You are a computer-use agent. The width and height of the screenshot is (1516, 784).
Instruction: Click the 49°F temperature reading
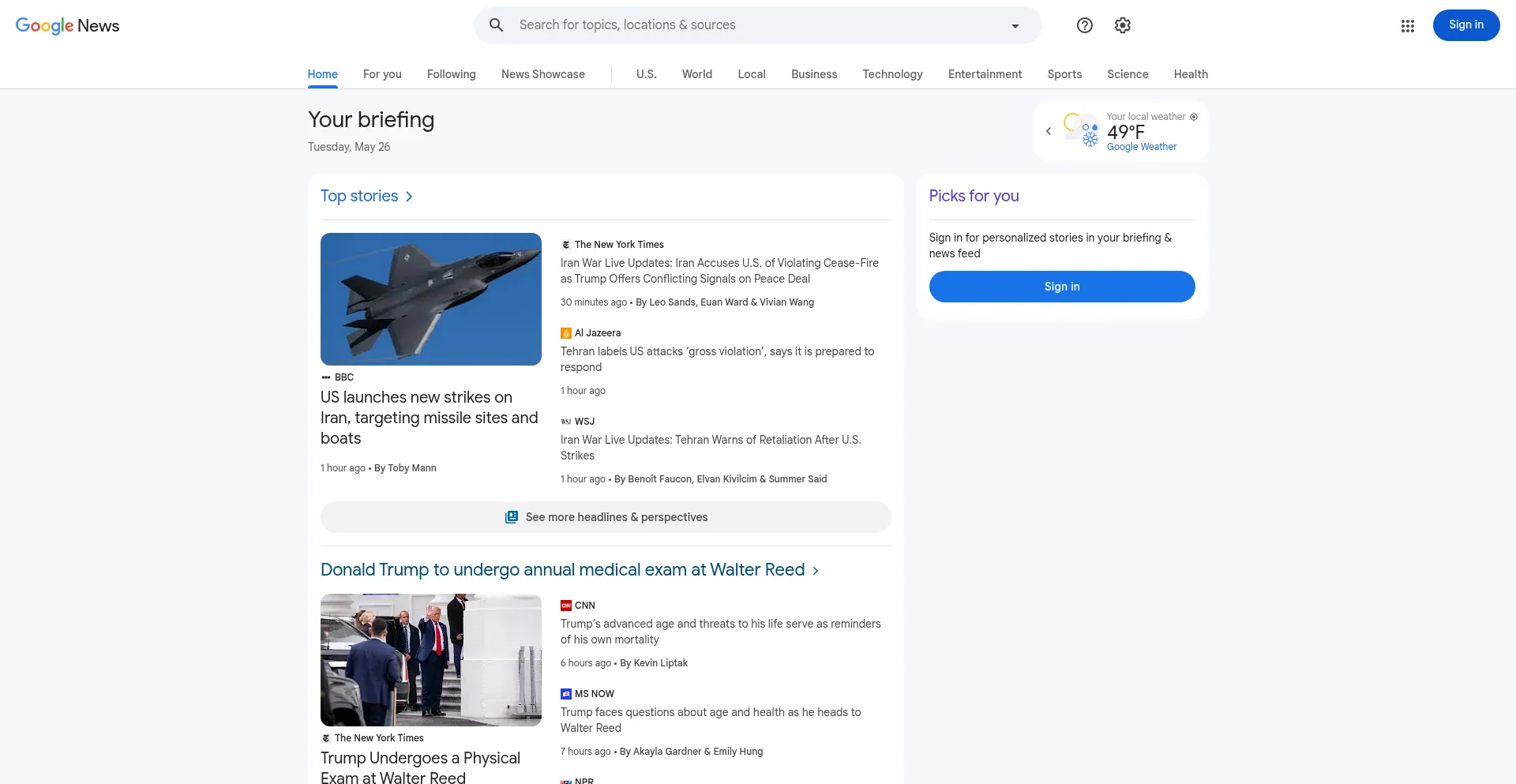tap(1125, 132)
